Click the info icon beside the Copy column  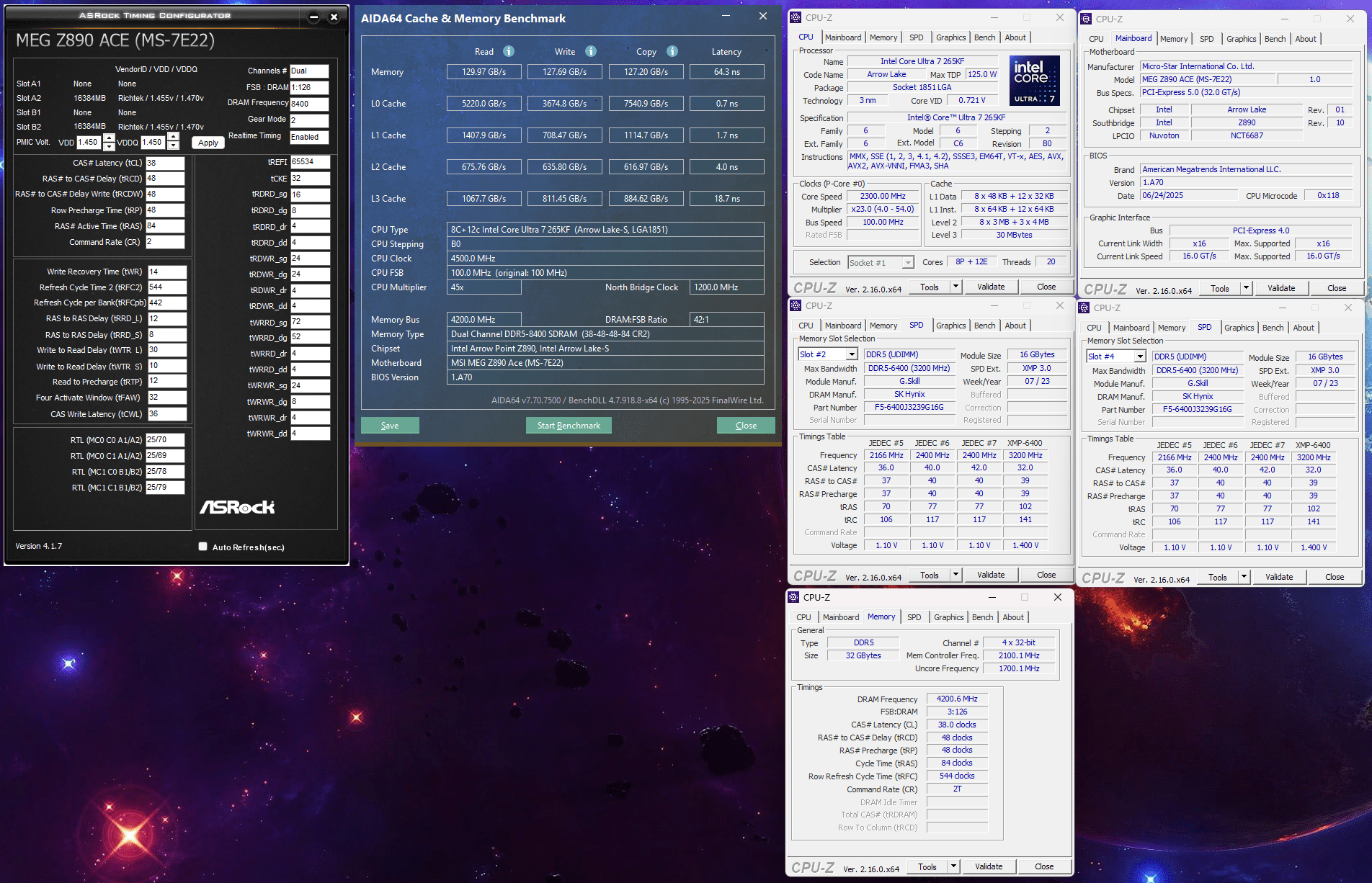672,51
